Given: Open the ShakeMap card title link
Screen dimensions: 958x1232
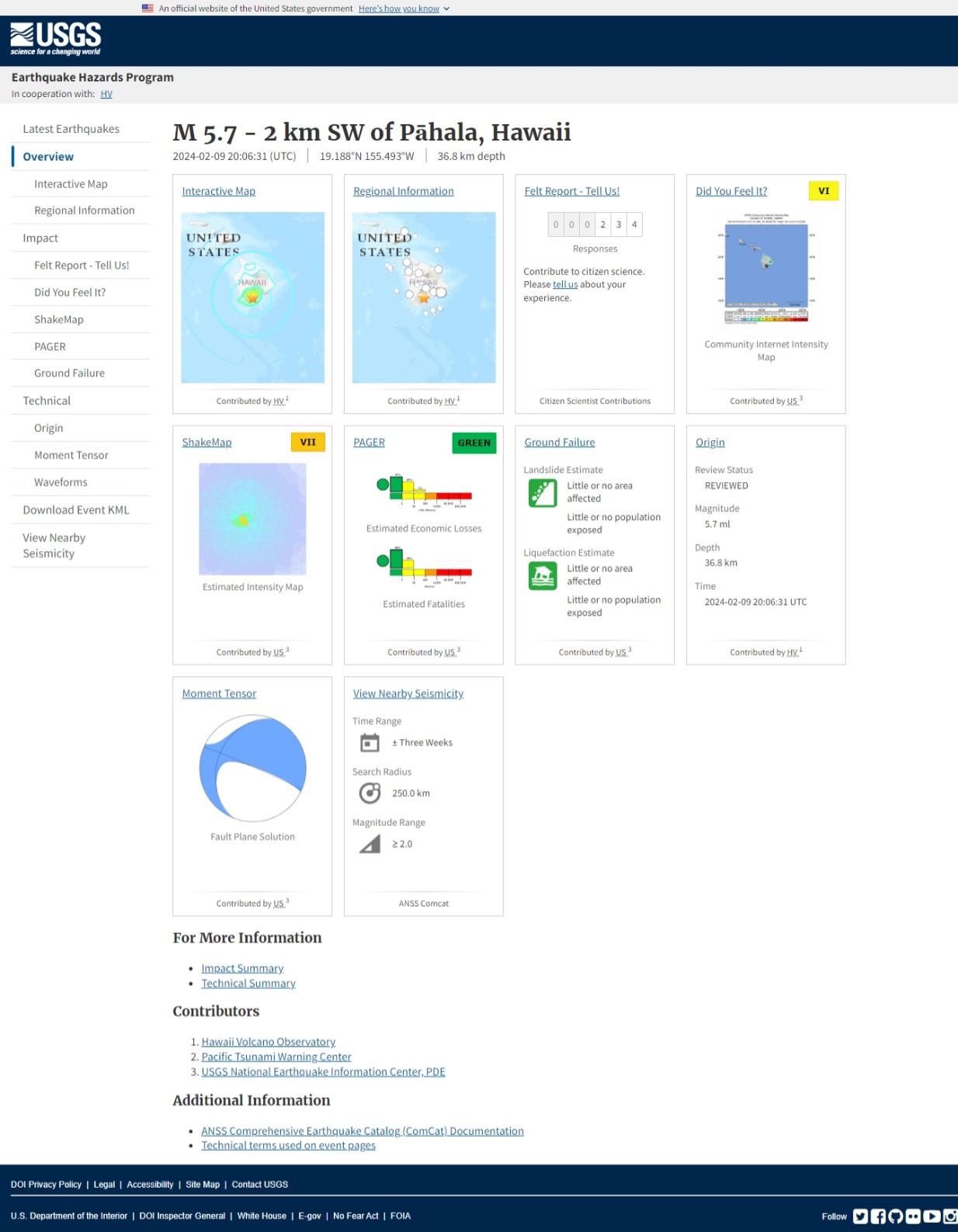Looking at the screenshot, I should click(x=207, y=442).
